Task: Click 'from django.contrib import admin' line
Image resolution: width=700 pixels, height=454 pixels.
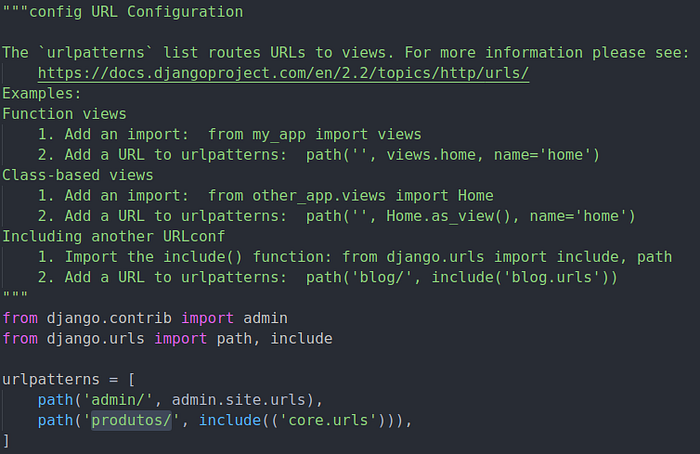Action: [x=145, y=318]
